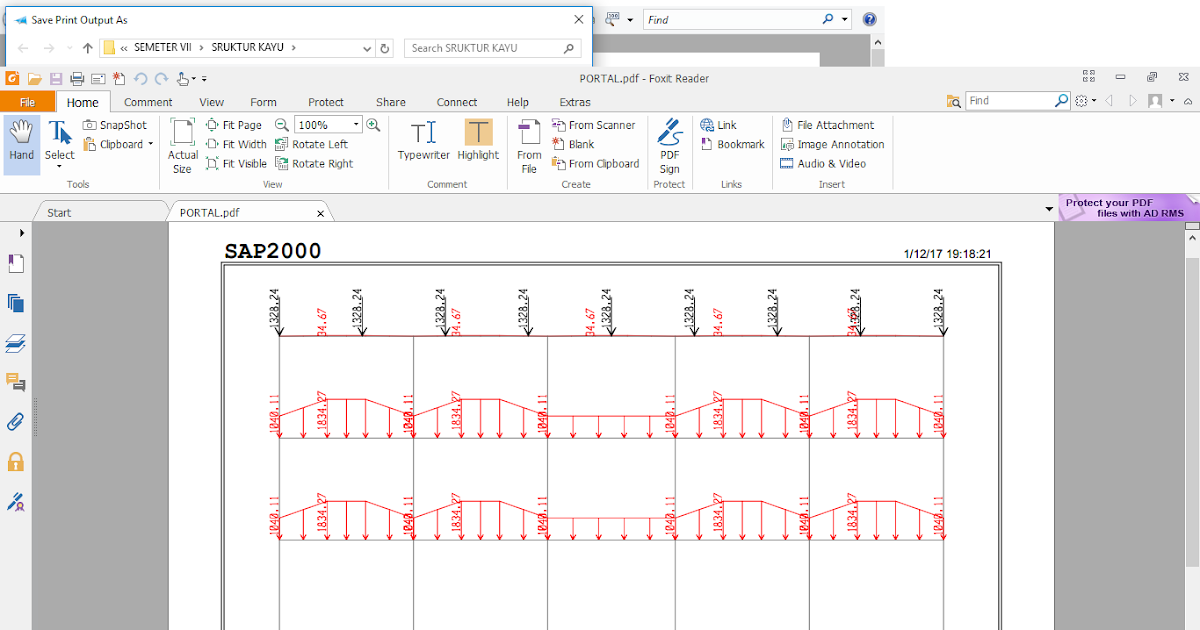Click the Open folder quick-access icon
The height and width of the screenshot is (630, 1200).
point(34,78)
